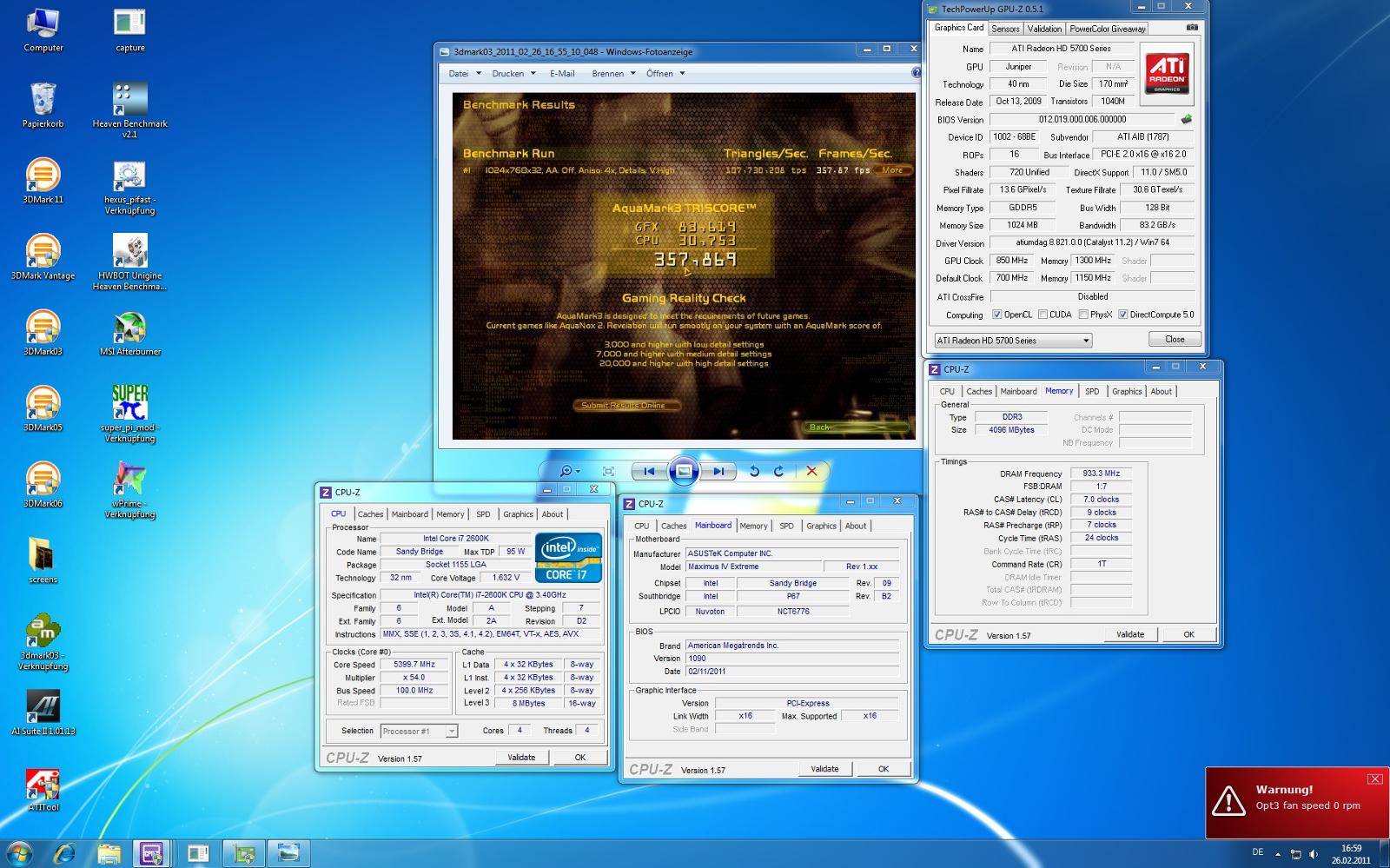
Task: Launch wPrime Verknüpfung shortcut
Action: click(x=129, y=490)
